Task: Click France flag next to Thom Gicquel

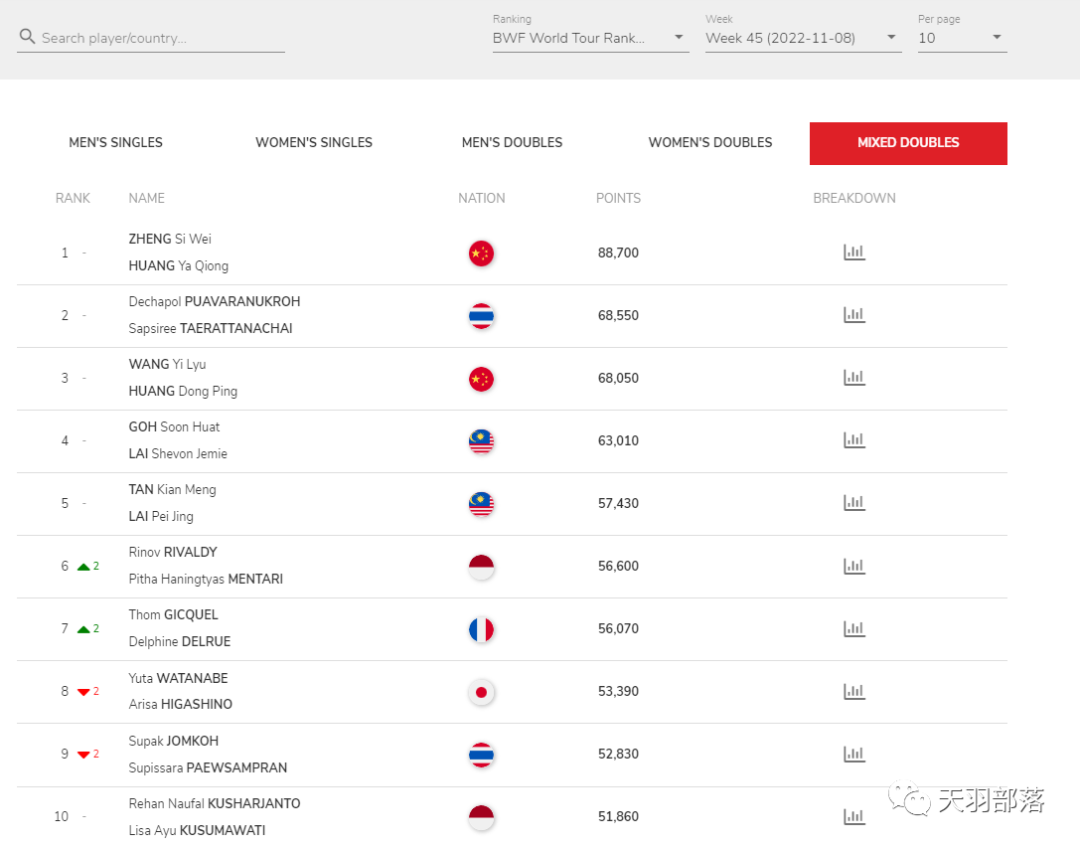Action: (481, 630)
